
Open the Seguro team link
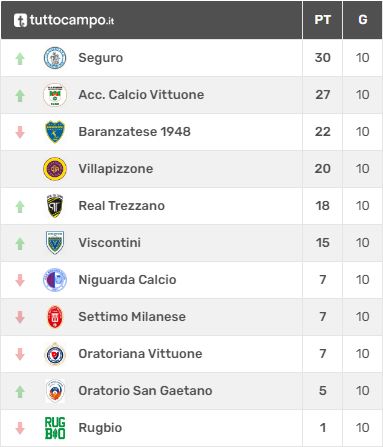coord(101,58)
